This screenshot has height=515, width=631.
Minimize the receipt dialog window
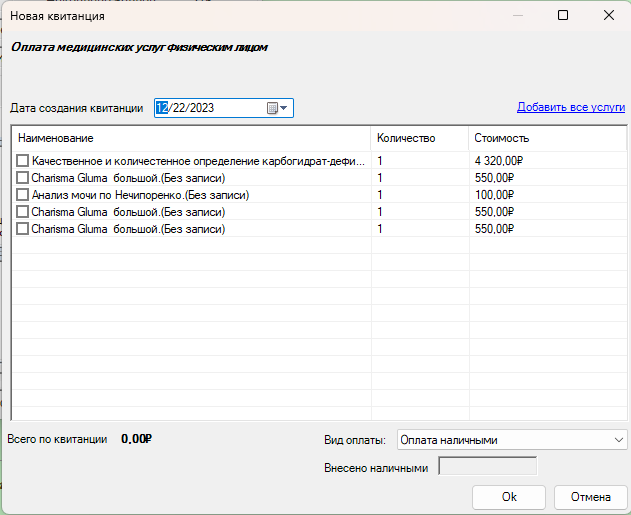(517, 15)
